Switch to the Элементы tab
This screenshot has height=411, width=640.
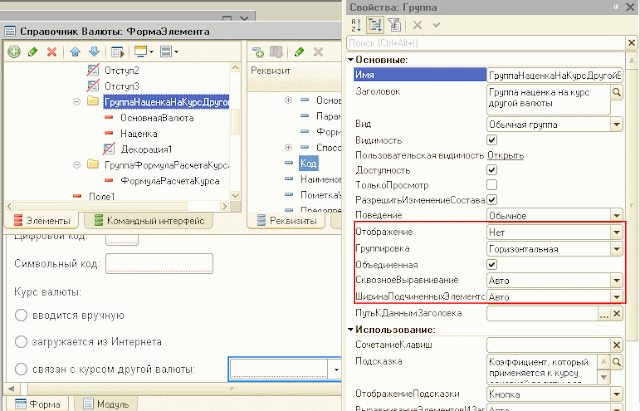click(x=41, y=221)
